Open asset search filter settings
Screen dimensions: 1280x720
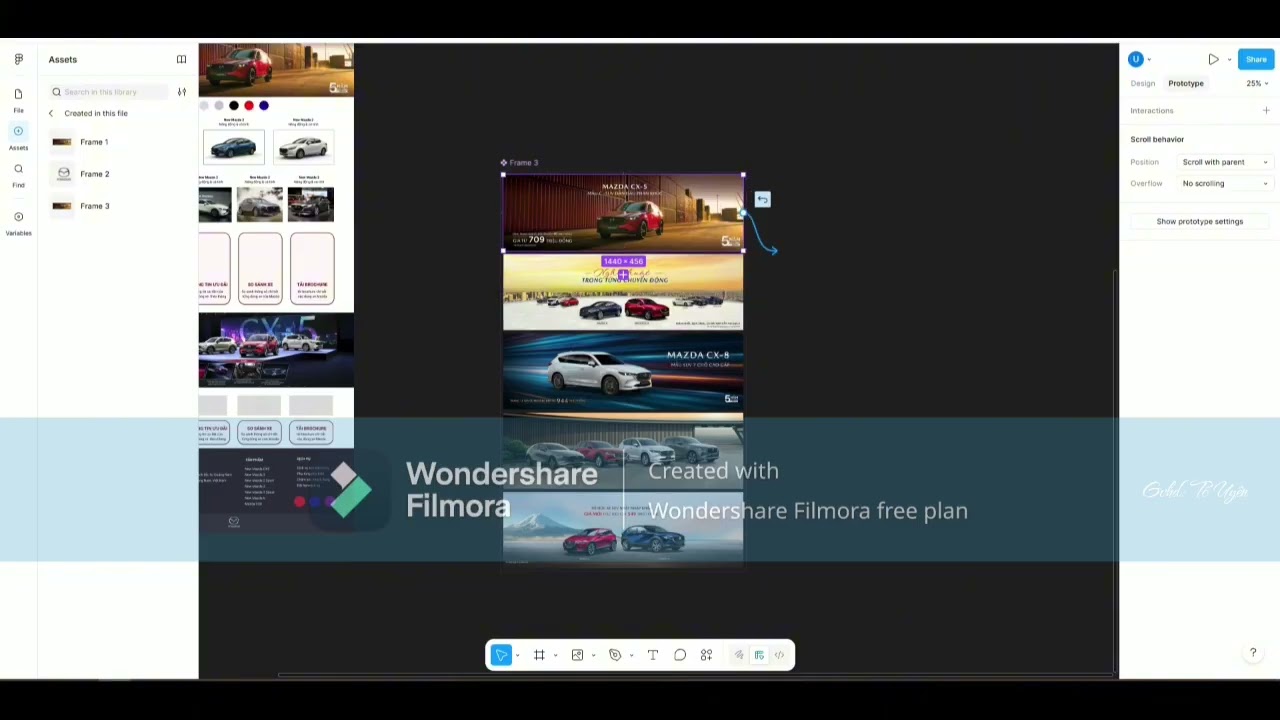point(182,92)
